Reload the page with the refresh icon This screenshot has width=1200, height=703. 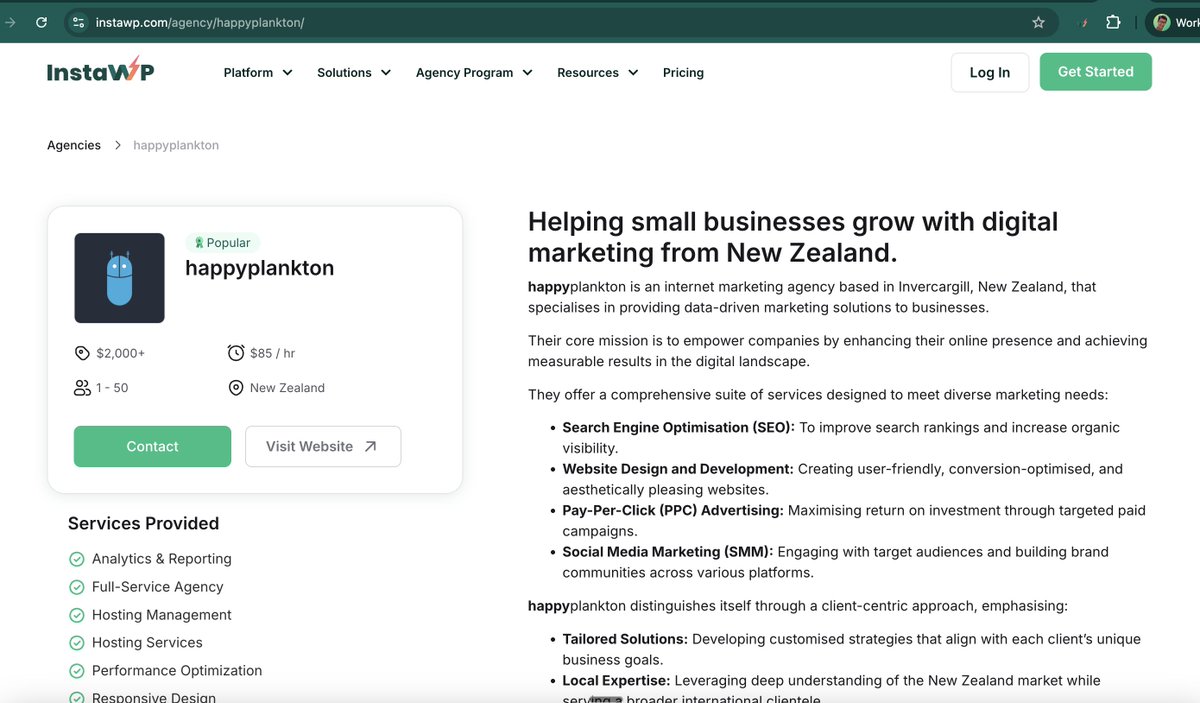41,22
